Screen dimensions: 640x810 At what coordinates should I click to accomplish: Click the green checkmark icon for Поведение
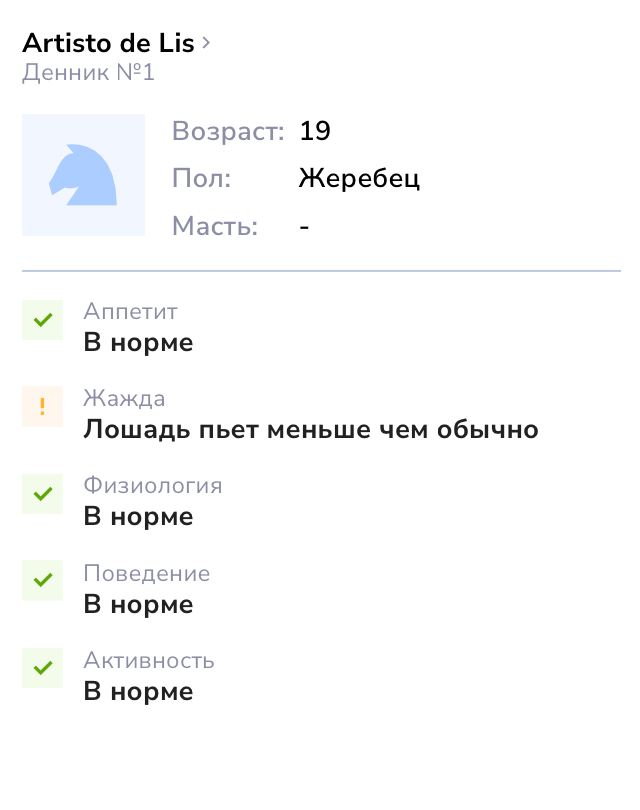point(42,580)
